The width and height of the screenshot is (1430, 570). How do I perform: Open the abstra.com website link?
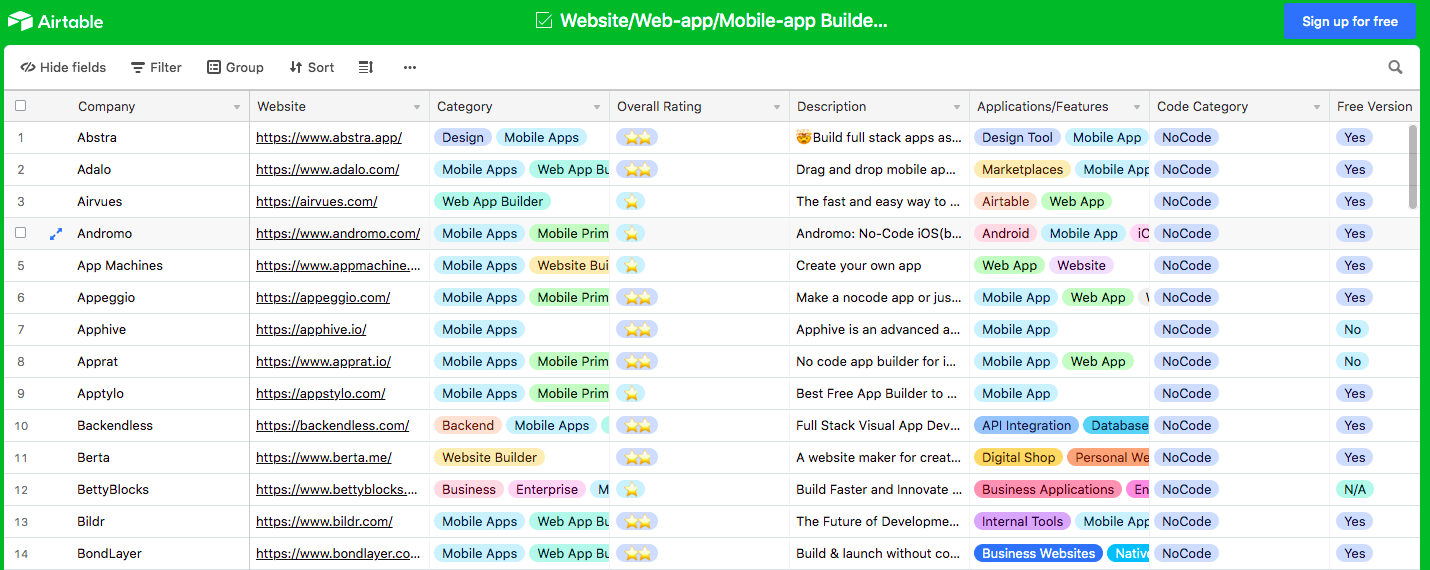(x=329, y=138)
